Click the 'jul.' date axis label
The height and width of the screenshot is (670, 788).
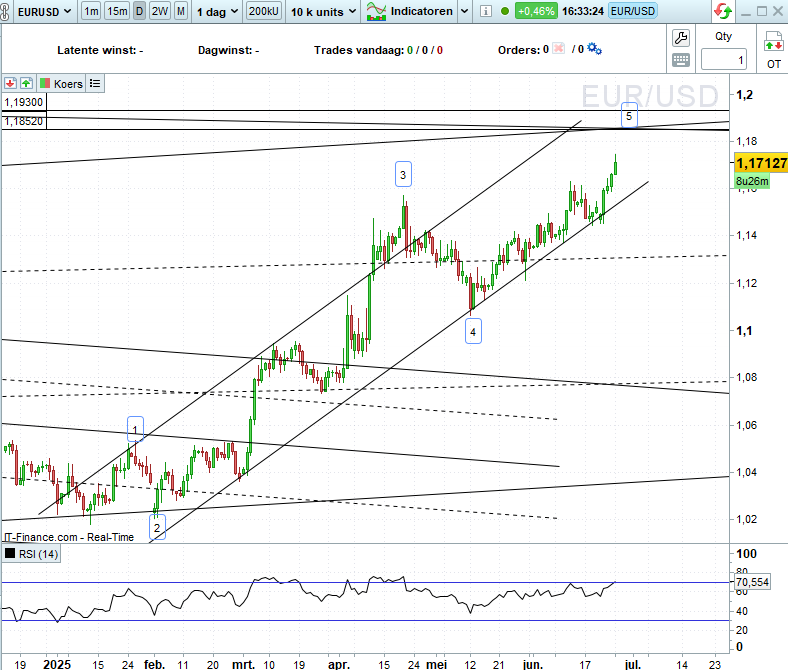[633, 664]
